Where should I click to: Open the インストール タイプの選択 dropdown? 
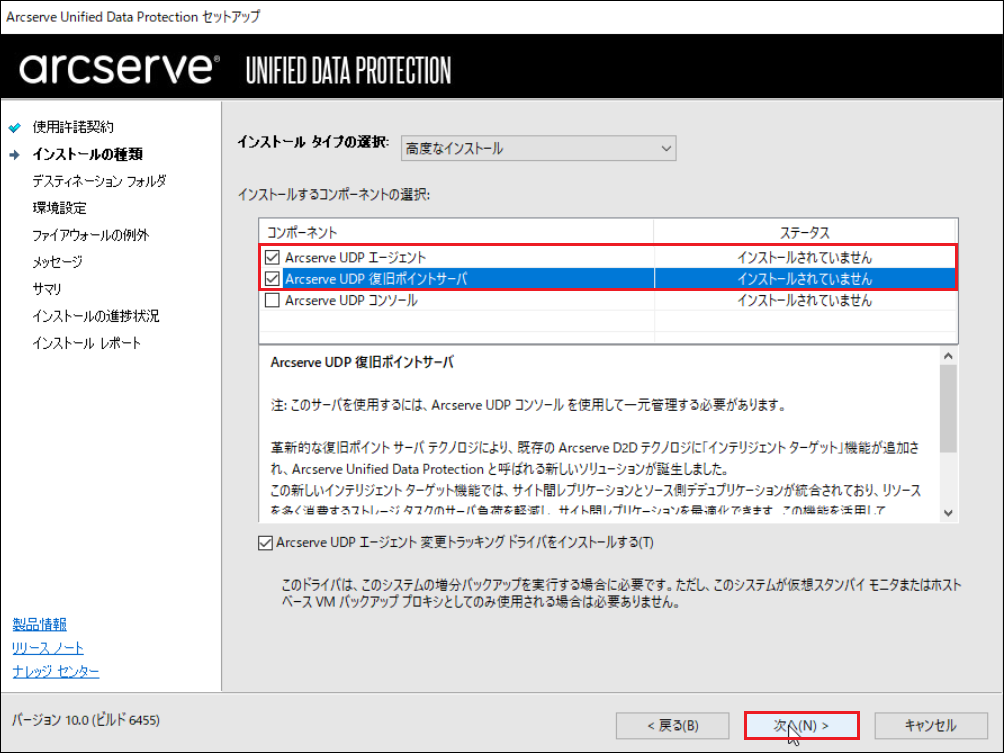(x=538, y=149)
